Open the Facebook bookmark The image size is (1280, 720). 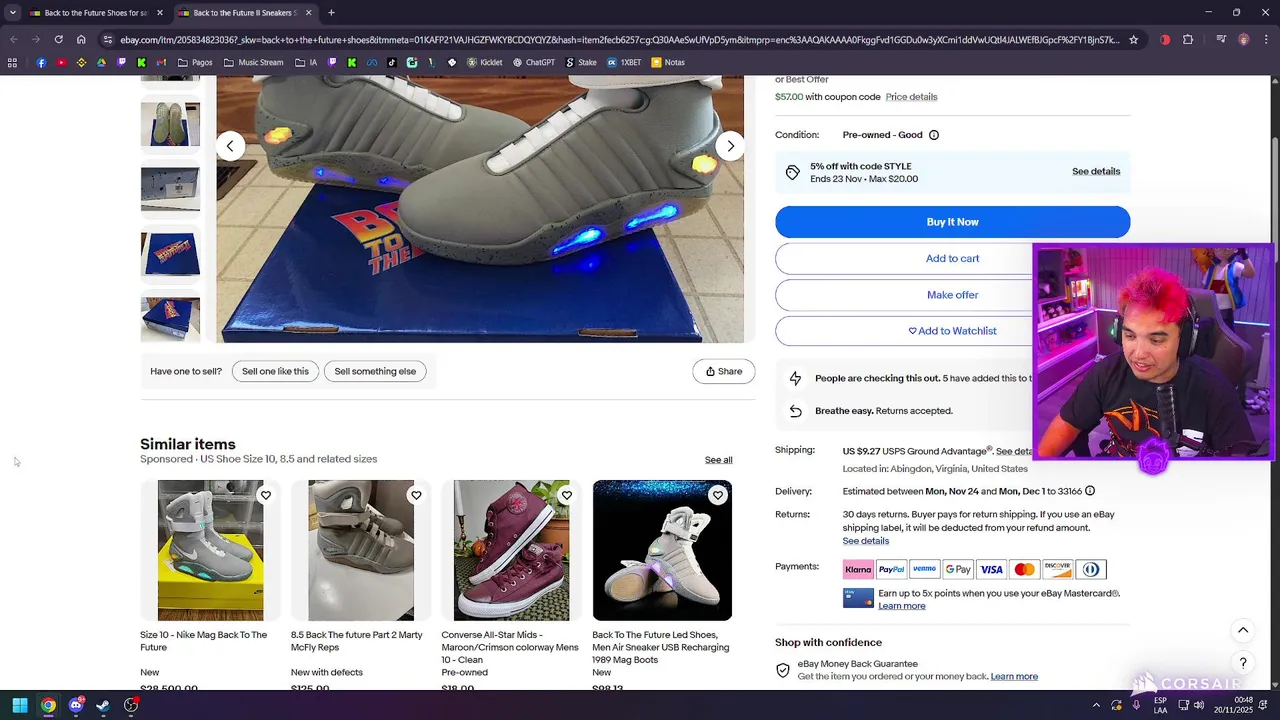pyautogui.click(x=41, y=62)
